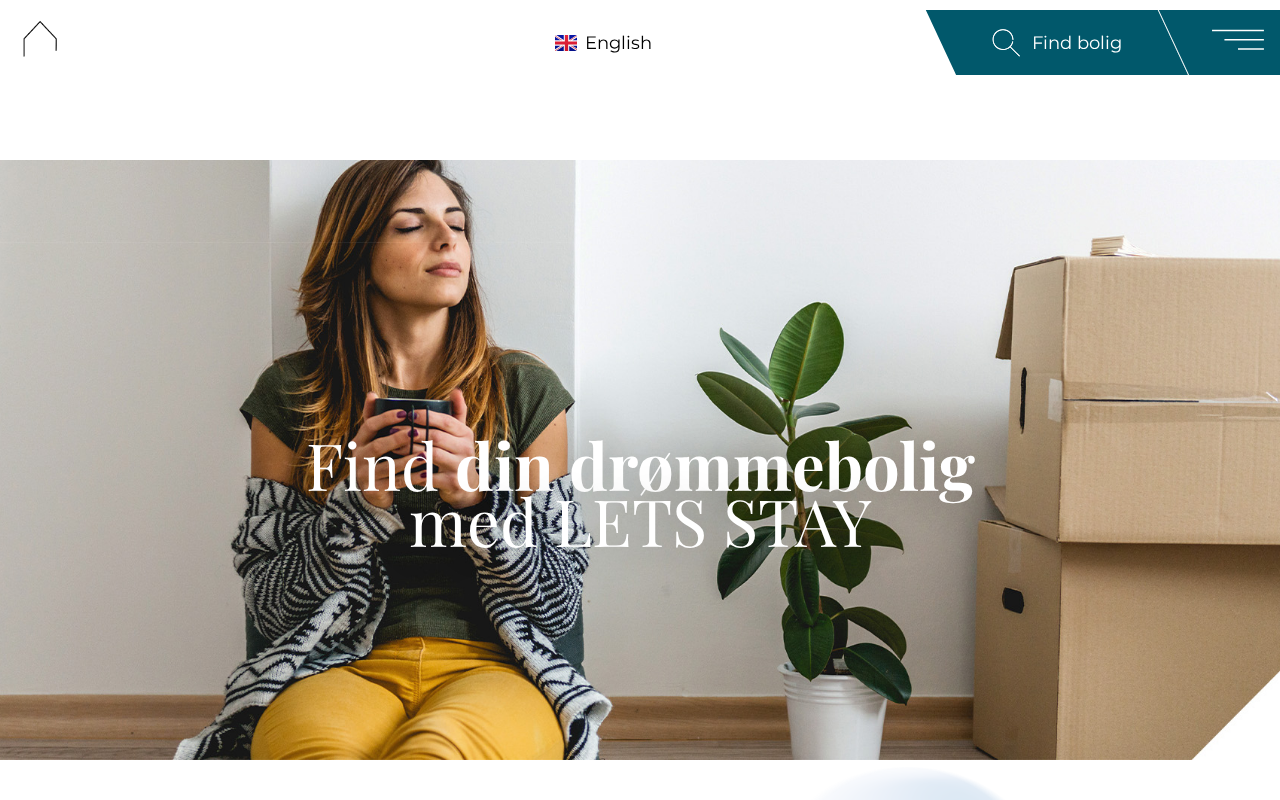
Task: Click the magnifying glass search icon
Action: pos(1006,43)
